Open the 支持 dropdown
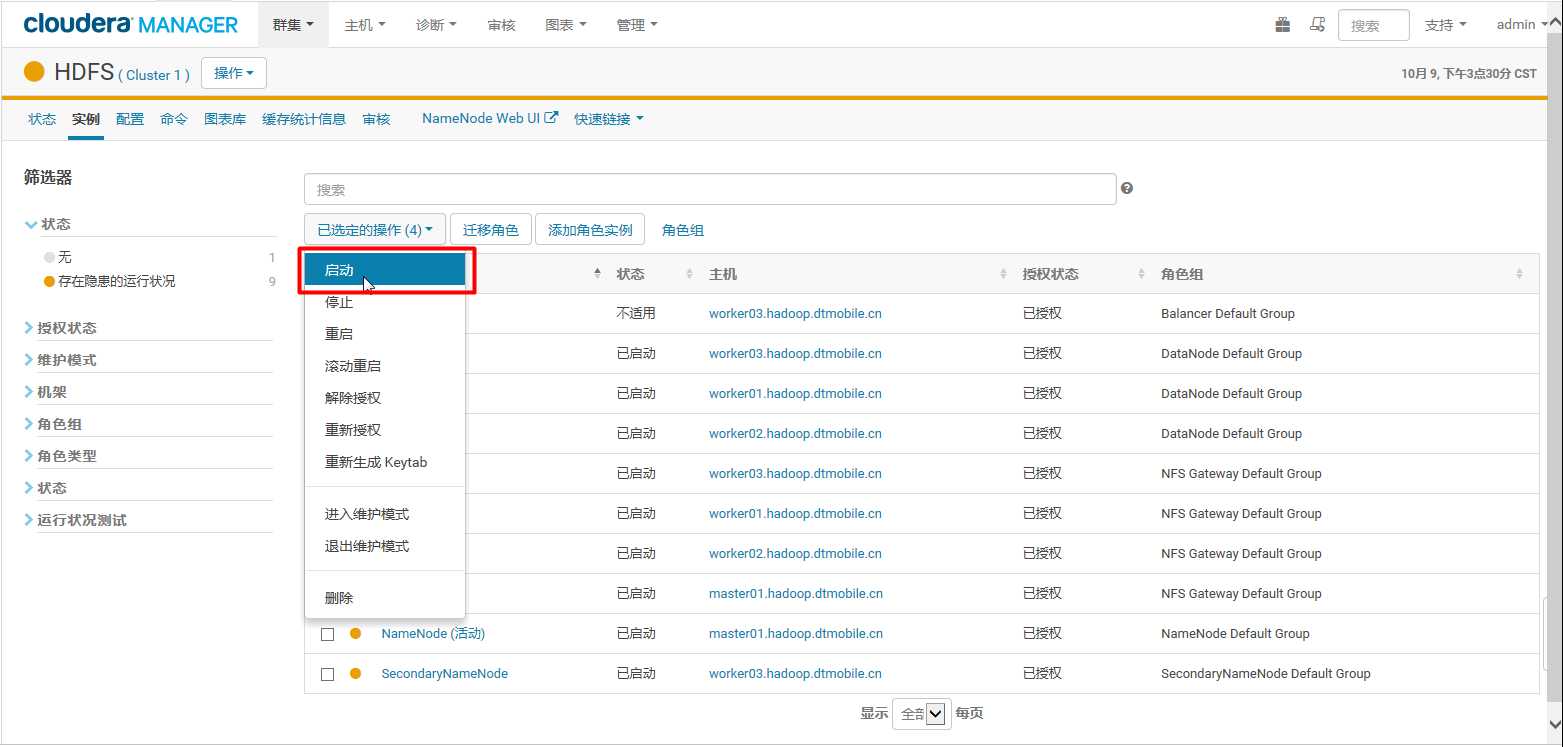Viewport: 1563px width, 747px height. pyautogui.click(x=1445, y=25)
